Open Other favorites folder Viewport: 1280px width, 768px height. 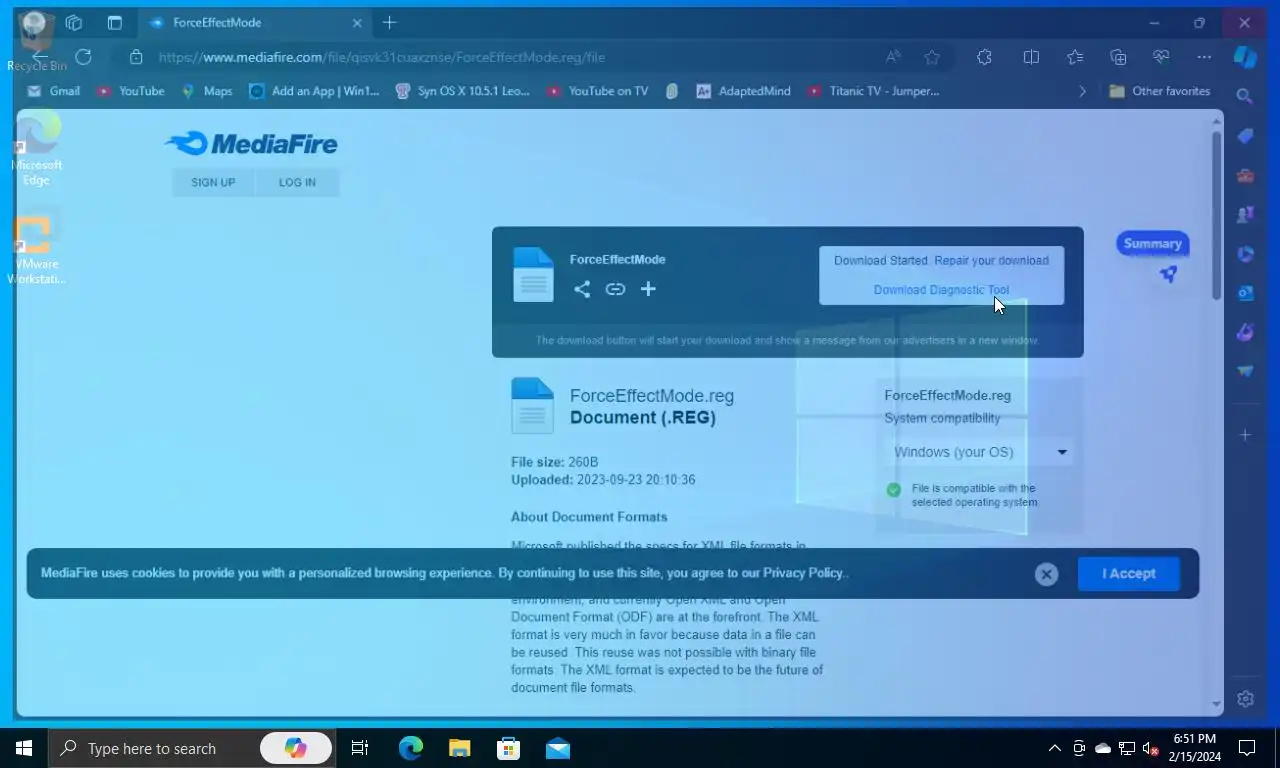pos(1160,91)
